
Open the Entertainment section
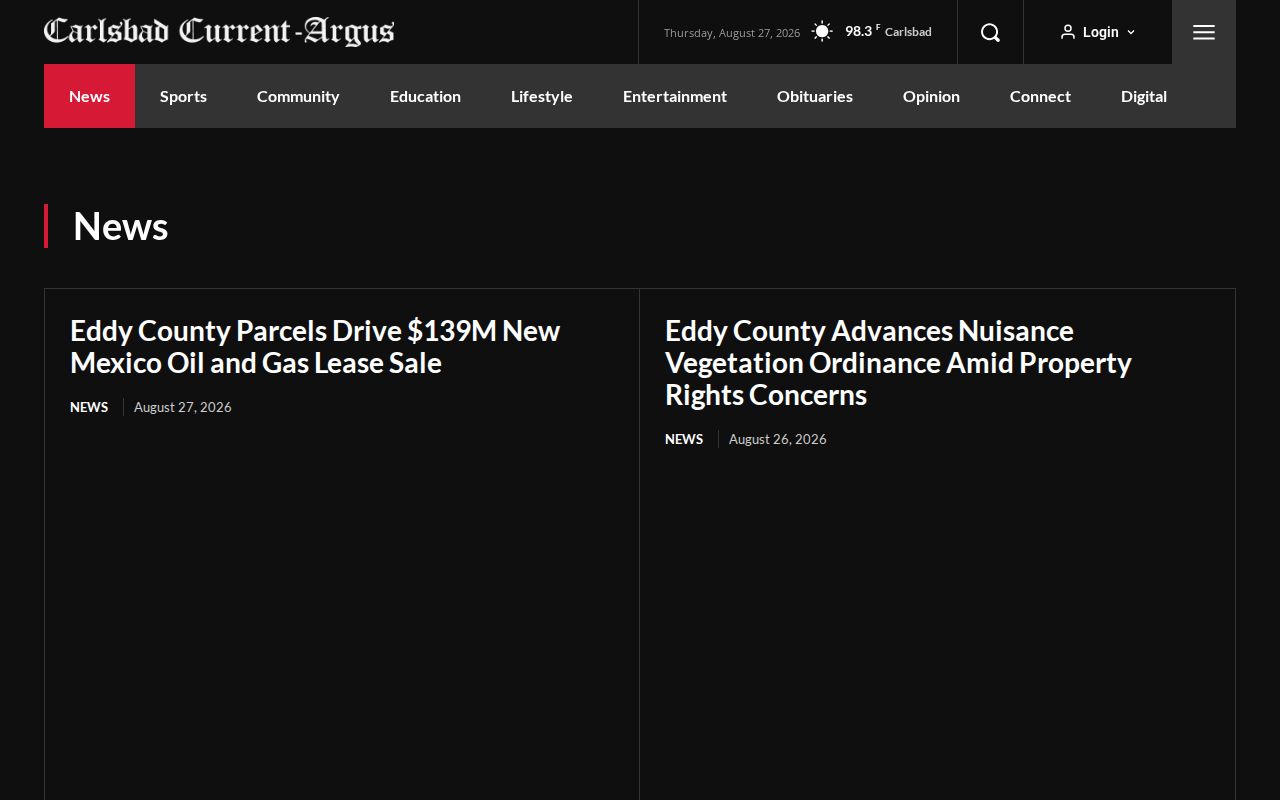pos(675,96)
